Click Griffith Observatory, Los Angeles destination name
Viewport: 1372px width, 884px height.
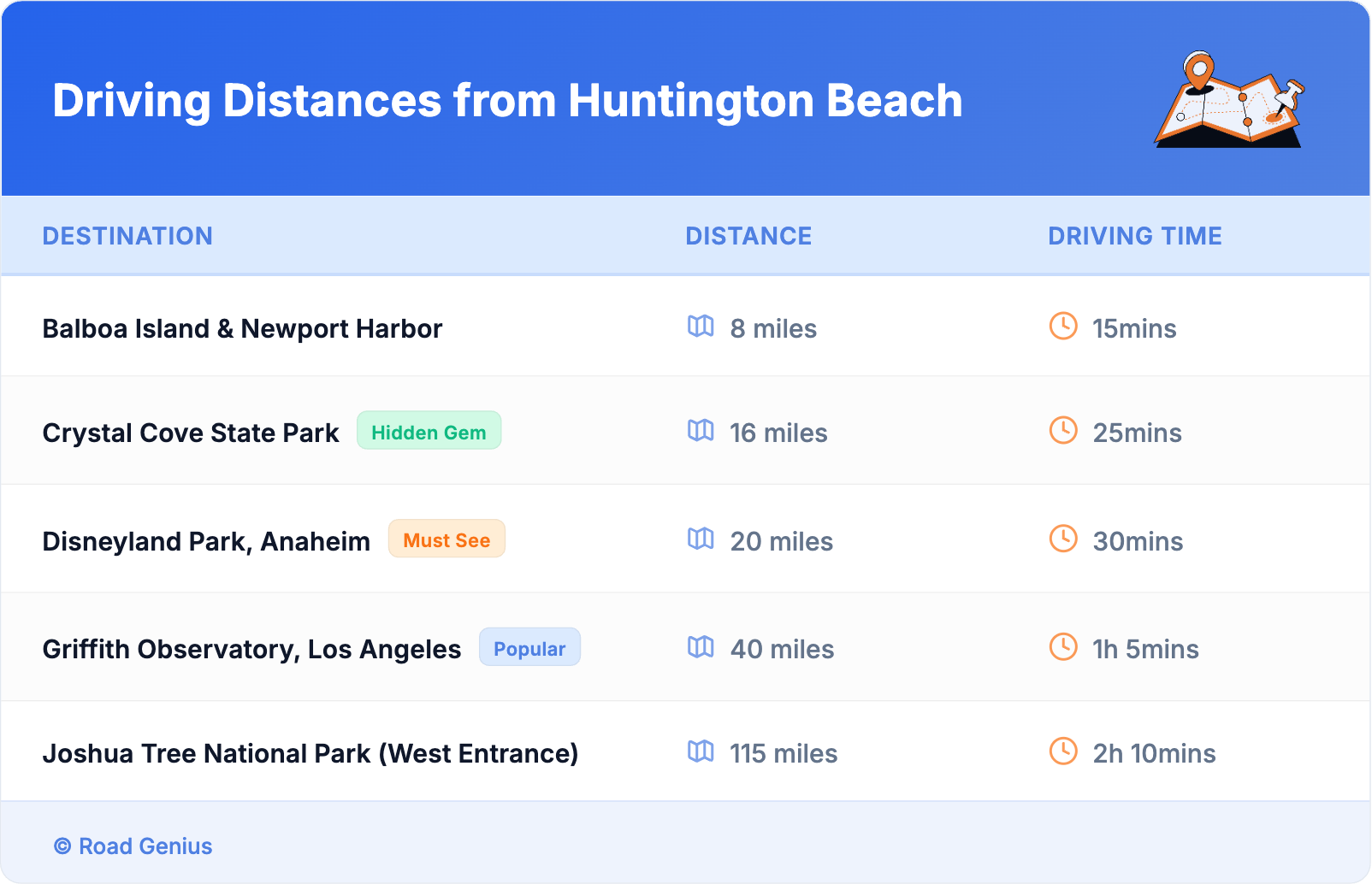(x=251, y=650)
